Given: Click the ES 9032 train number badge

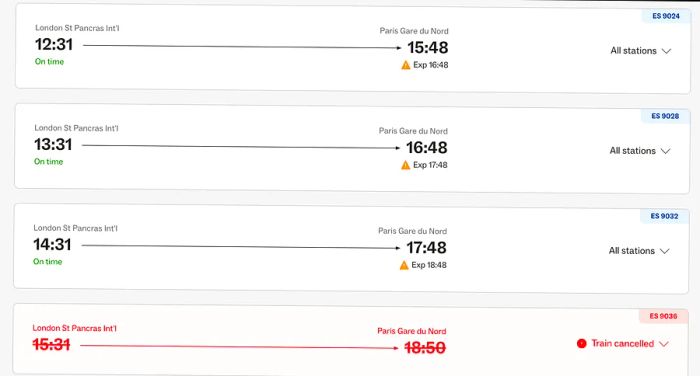Looking at the screenshot, I should click(x=664, y=216).
